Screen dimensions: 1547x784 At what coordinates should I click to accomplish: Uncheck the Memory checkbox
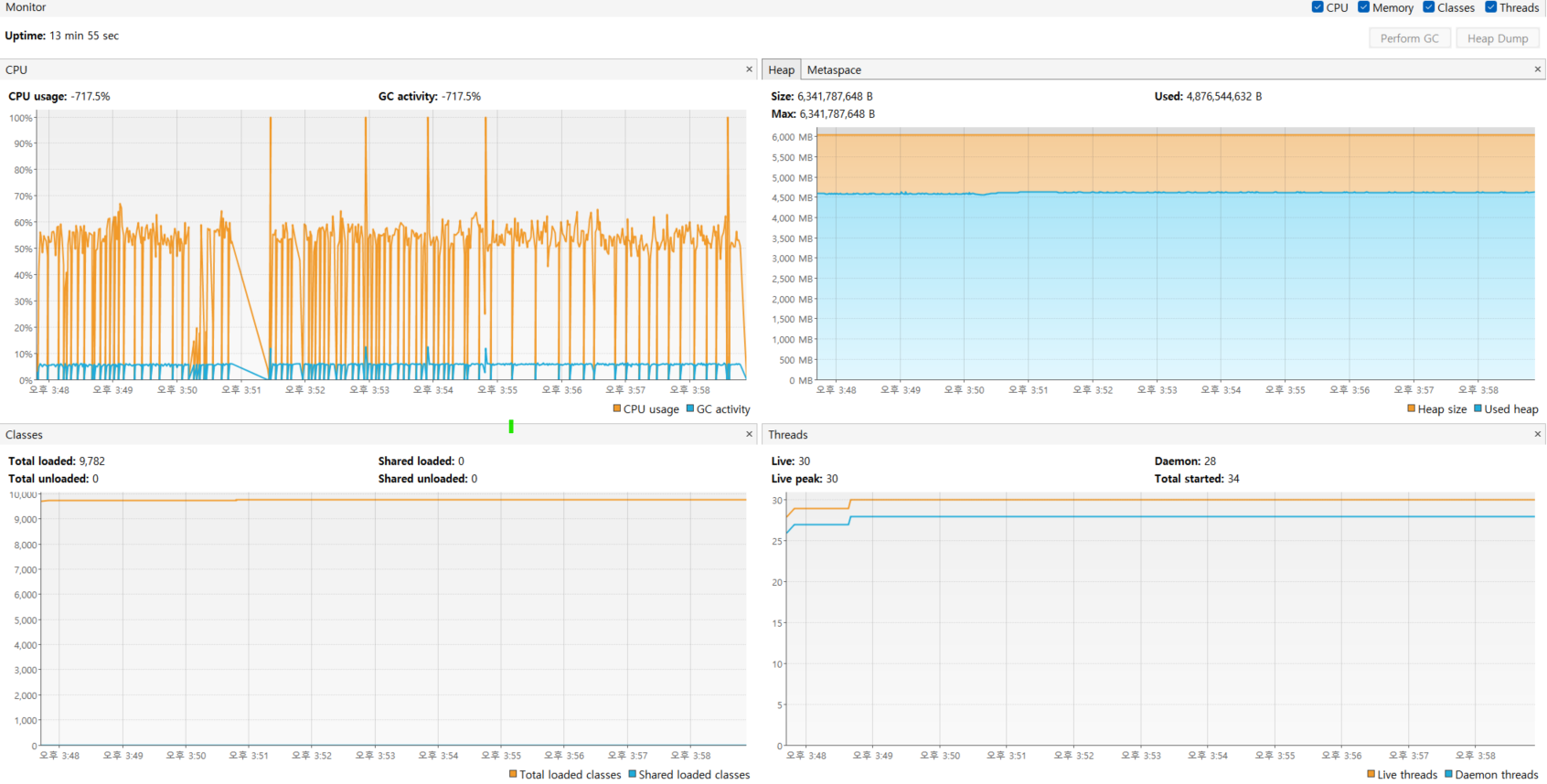[1363, 7]
